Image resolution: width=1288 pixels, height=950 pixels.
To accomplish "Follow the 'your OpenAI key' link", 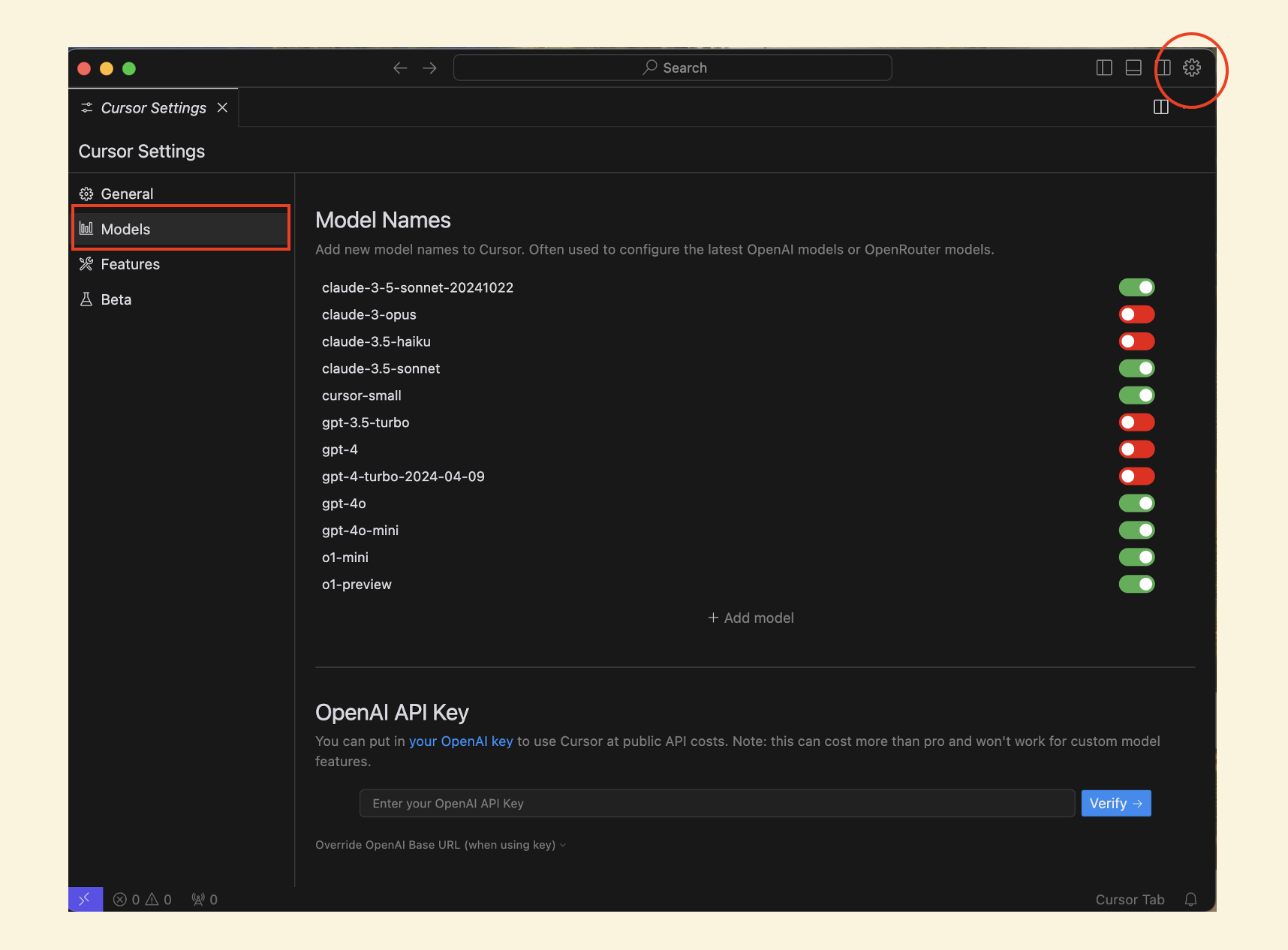I will (461, 741).
